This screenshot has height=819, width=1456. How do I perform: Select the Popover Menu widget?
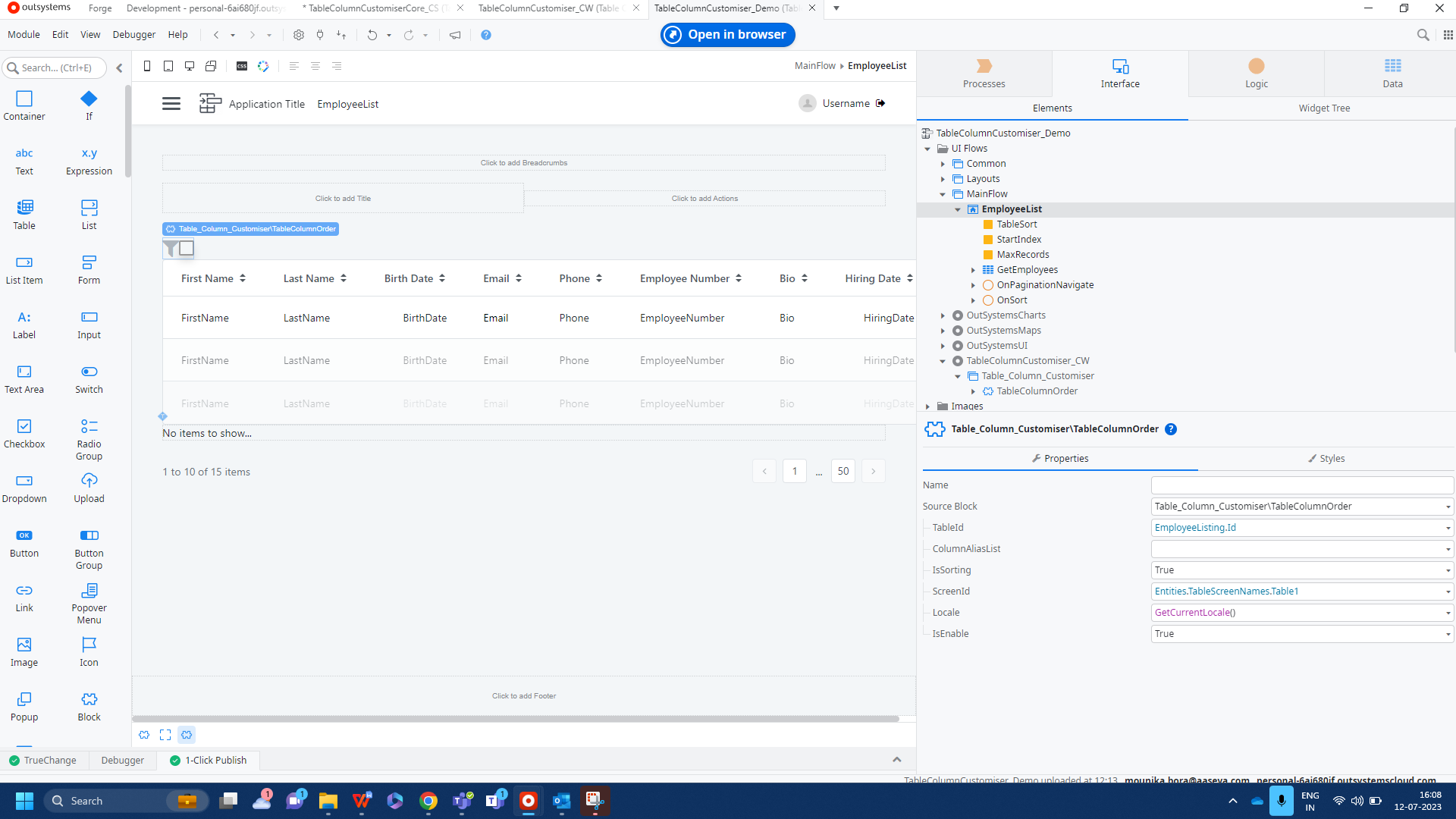tap(89, 603)
